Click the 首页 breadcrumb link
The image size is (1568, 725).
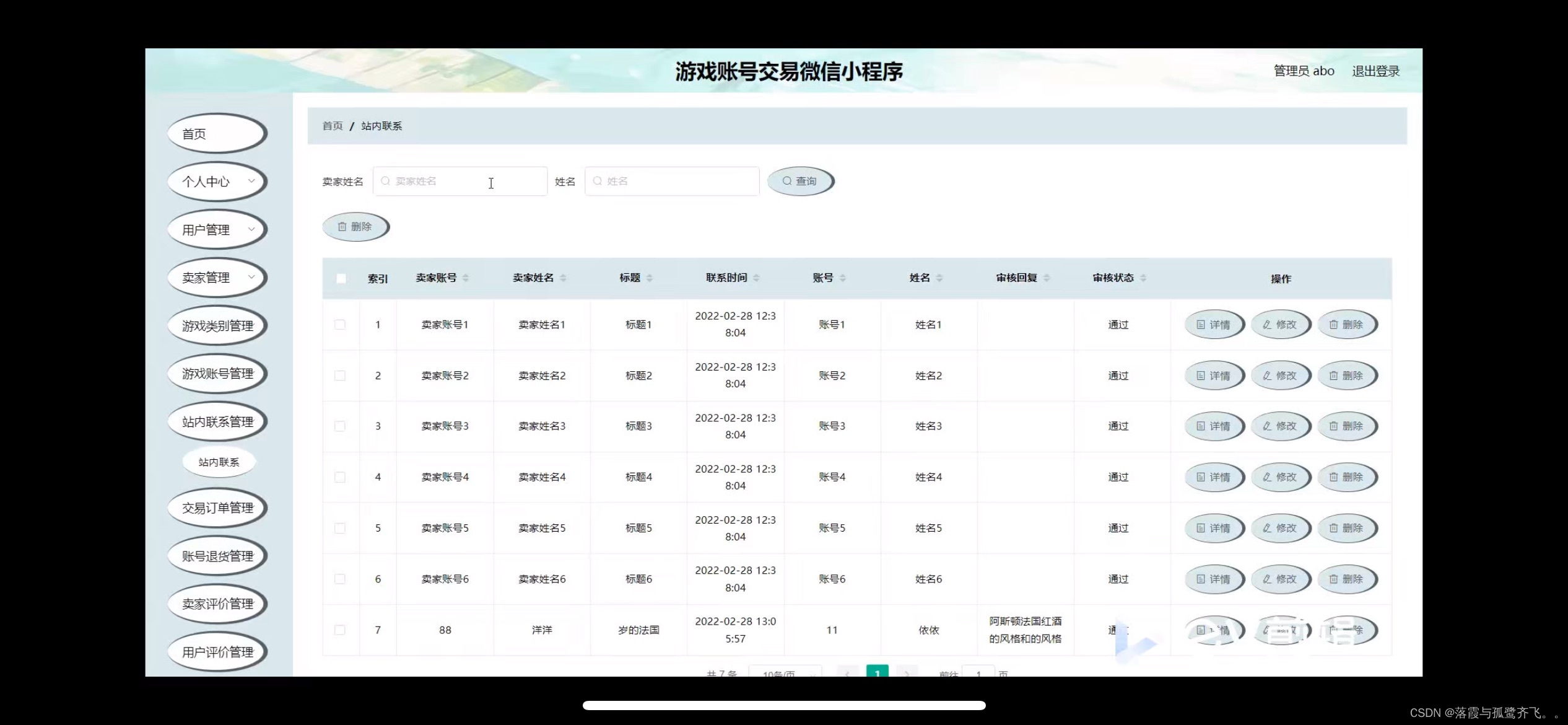pos(333,126)
